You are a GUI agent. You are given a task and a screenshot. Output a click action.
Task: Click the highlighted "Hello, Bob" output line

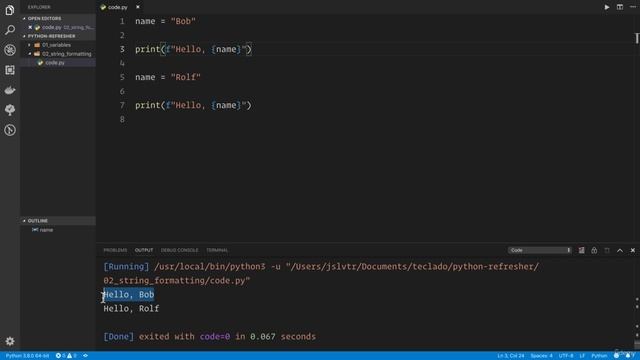pos(129,295)
